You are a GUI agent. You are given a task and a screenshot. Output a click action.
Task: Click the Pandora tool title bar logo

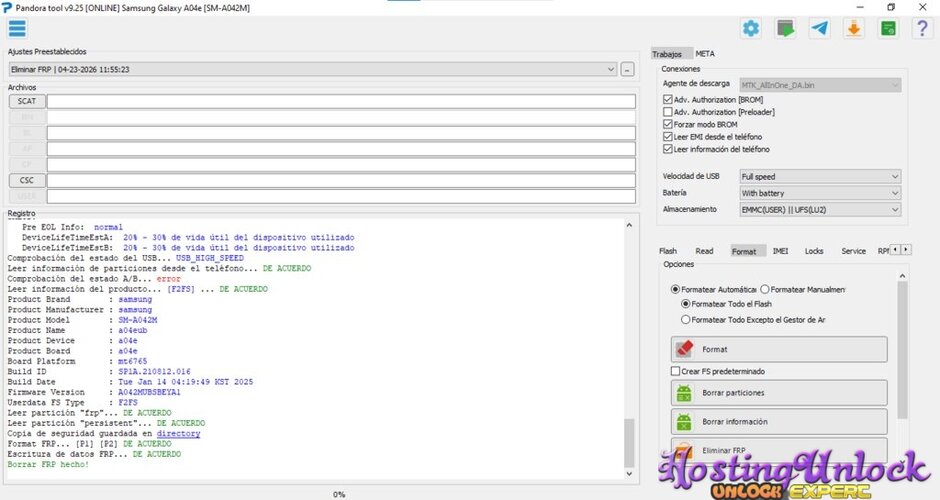(7, 8)
